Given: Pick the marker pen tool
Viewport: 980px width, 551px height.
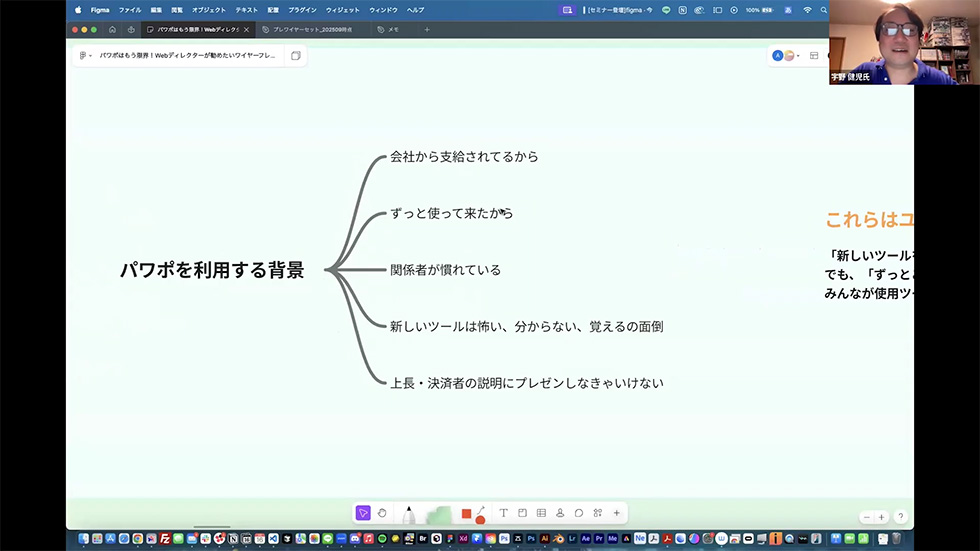Looking at the screenshot, I should tap(409, 514).
